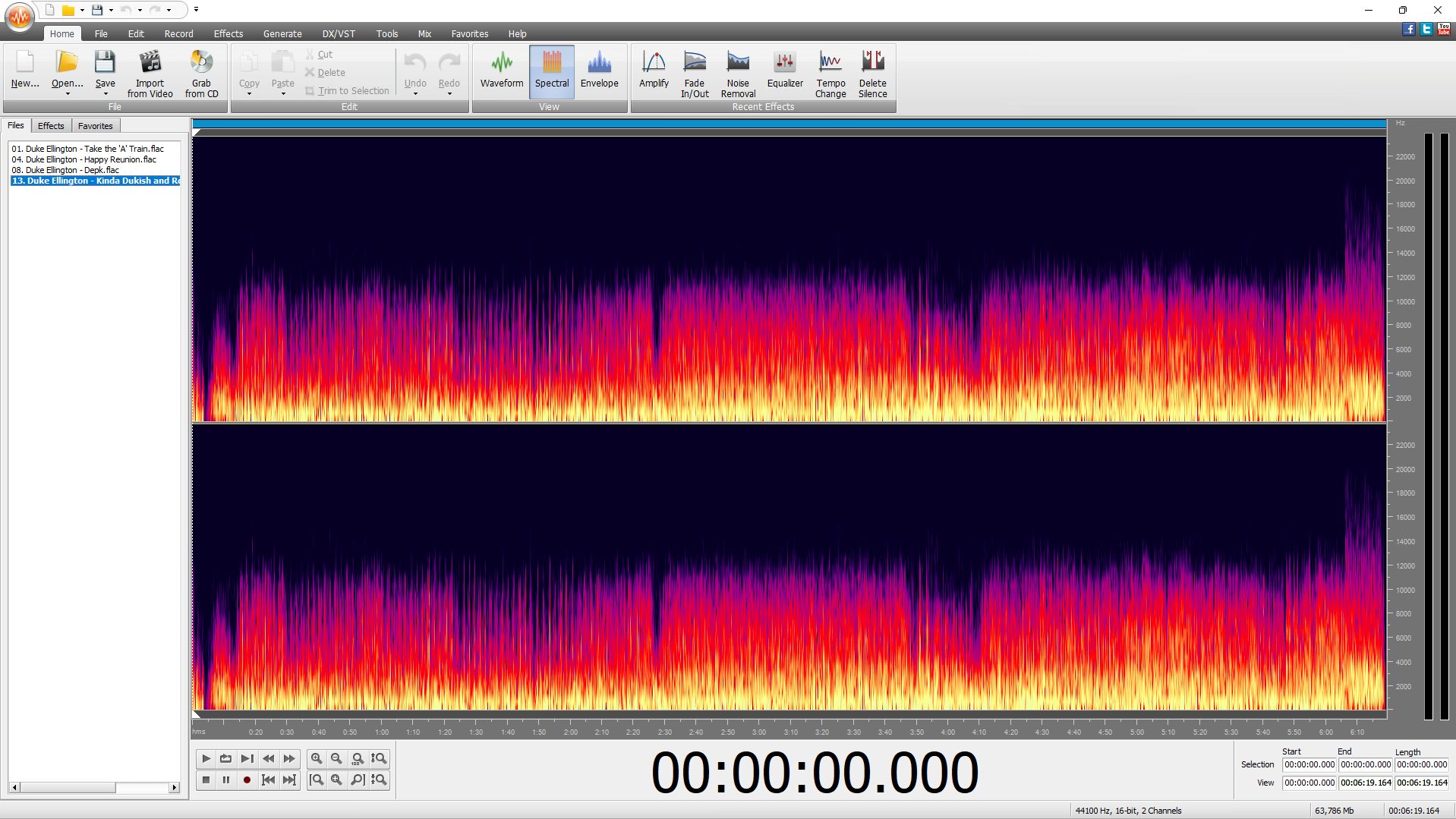Toggle loop playback mode
1456x819 pixels.
coord(225,758)
